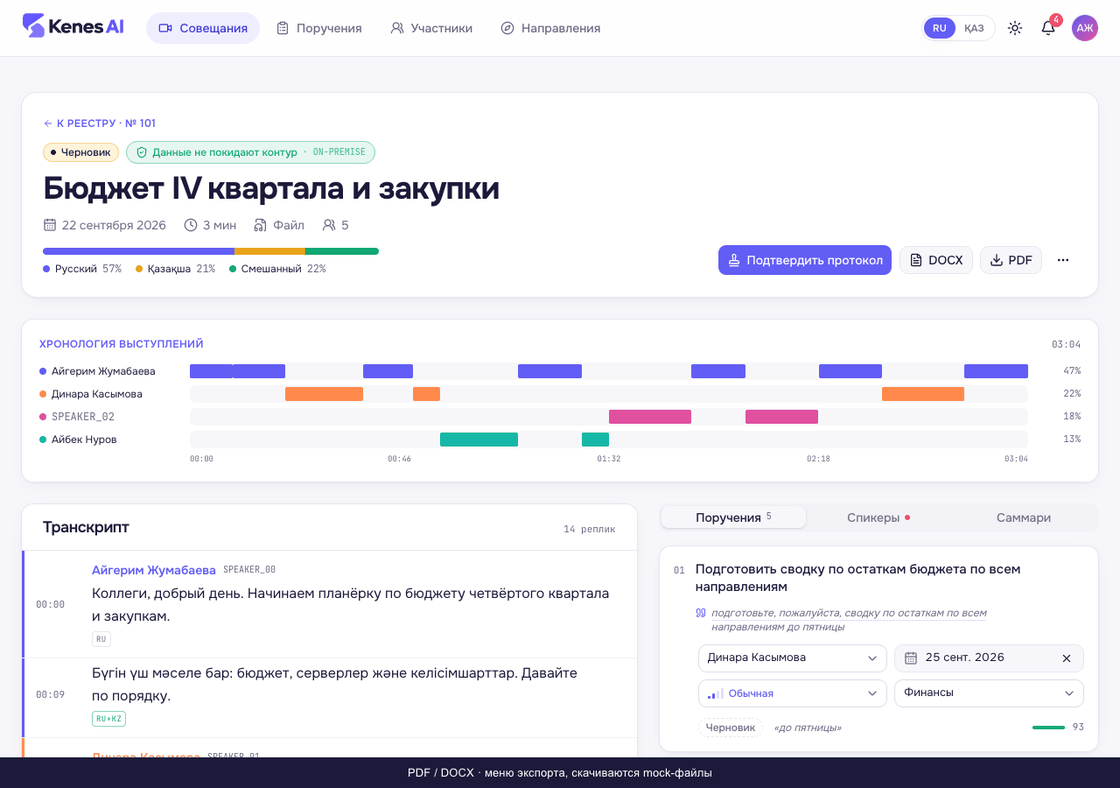Switch to the Поручения side tab

coord(734,517)
